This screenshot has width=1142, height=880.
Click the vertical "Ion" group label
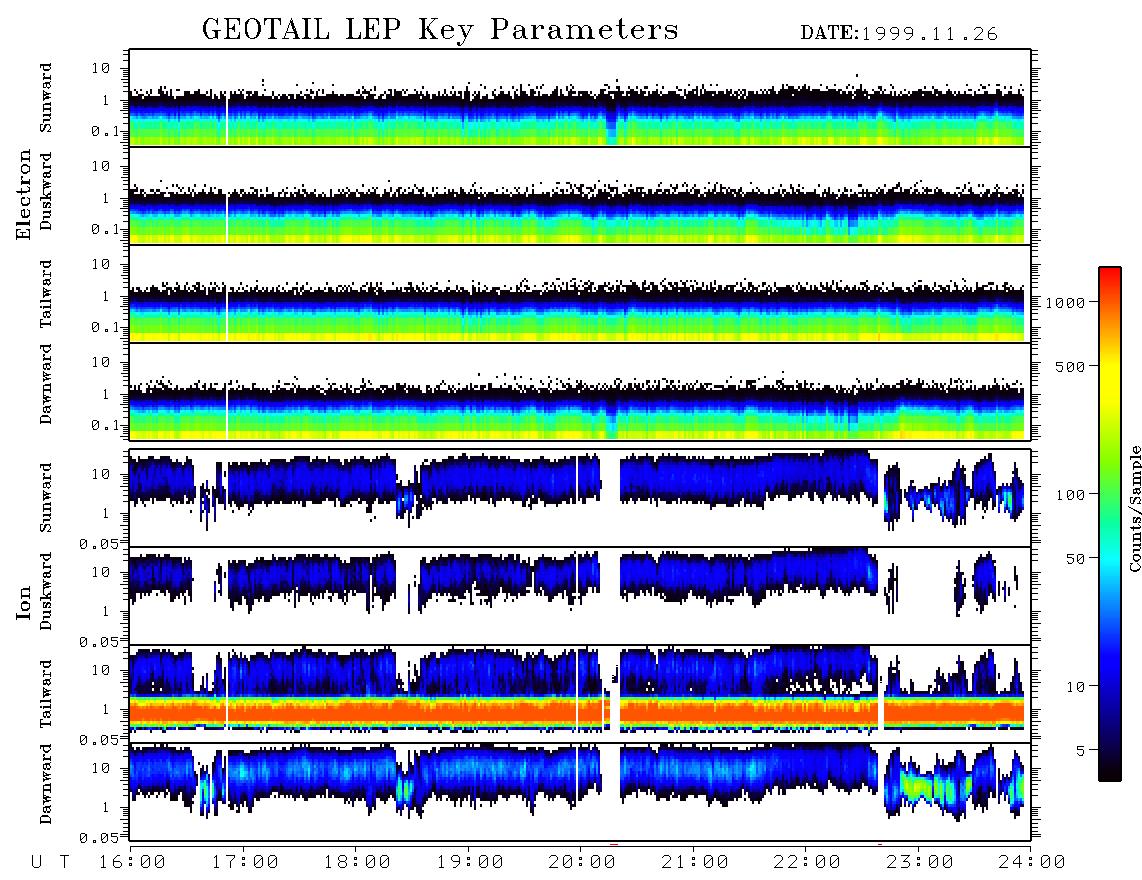pos(24,602)
